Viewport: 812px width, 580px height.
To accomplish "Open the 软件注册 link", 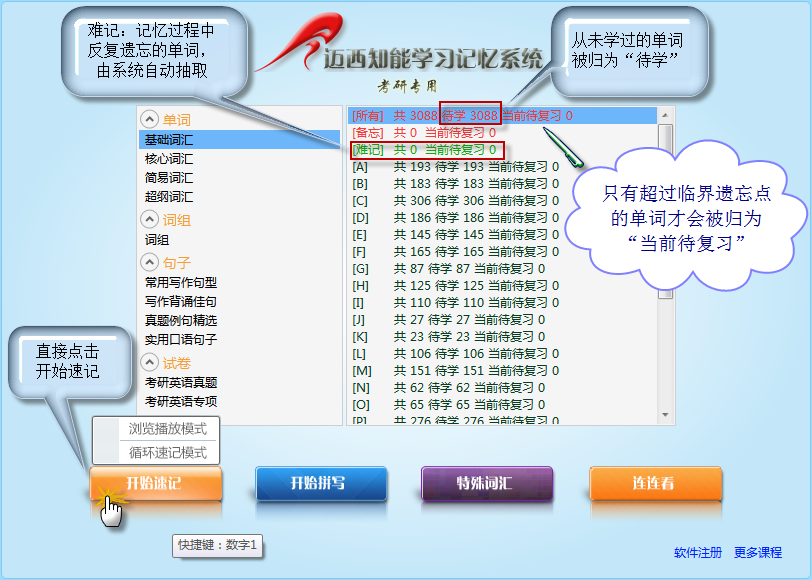I will pyautogui.click(x=698, y=553).
